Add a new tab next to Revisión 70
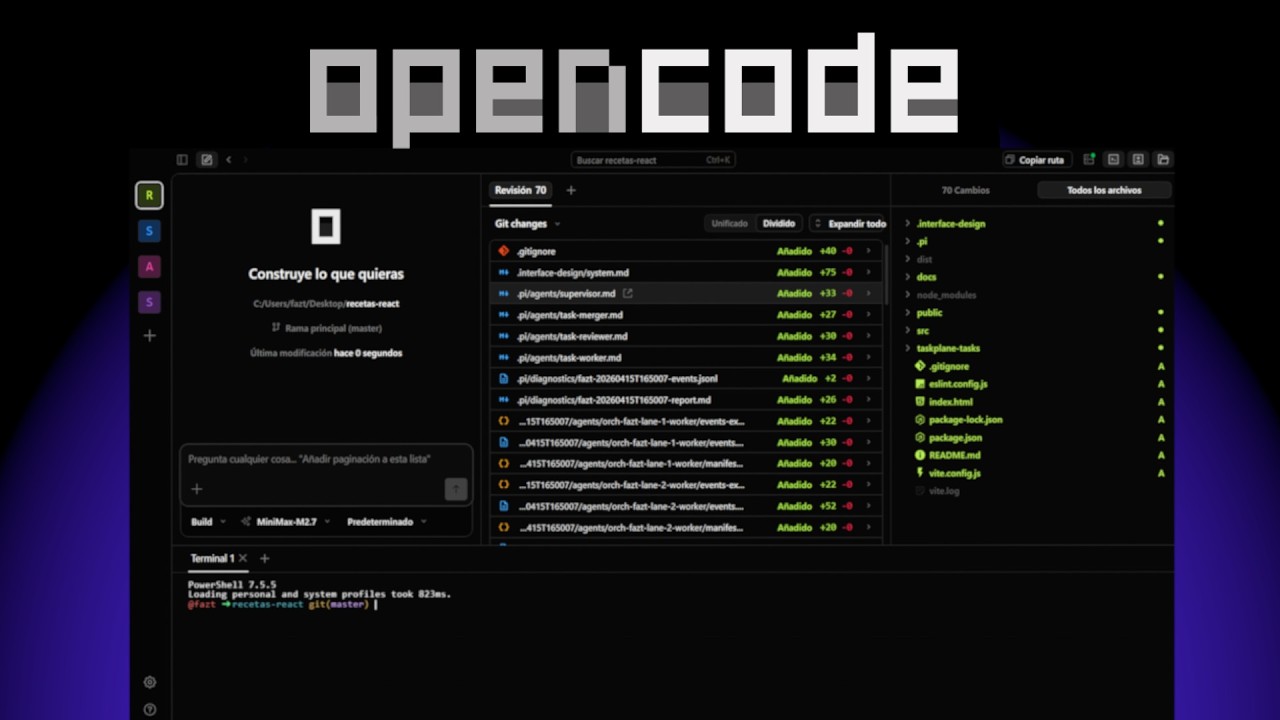 [571, 190]
